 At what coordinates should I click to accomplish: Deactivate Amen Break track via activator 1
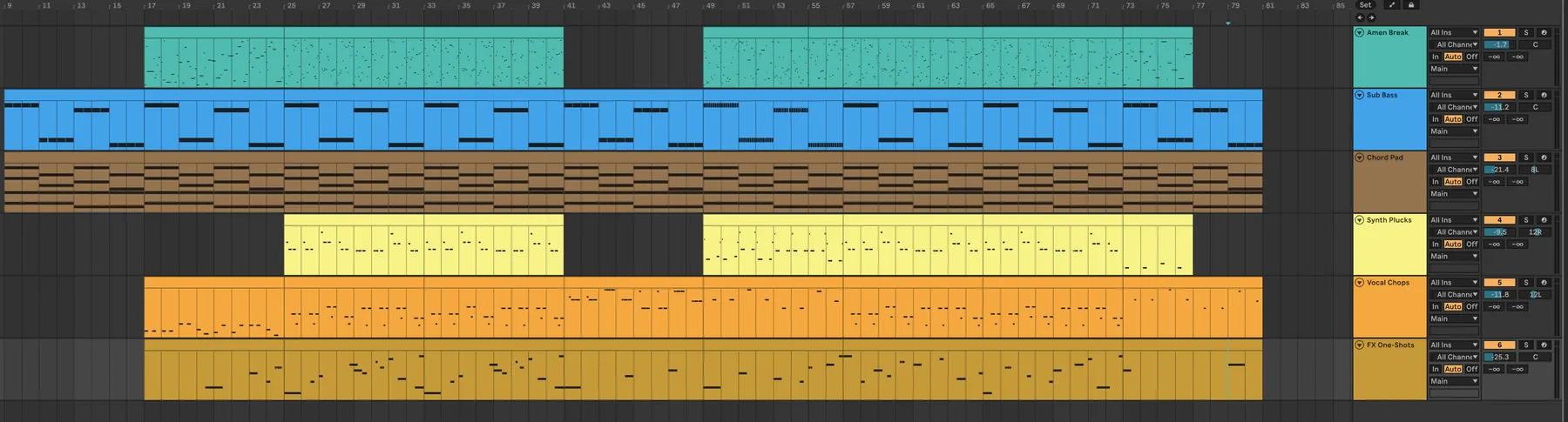pyautogui.click(x=1499, y=32)
